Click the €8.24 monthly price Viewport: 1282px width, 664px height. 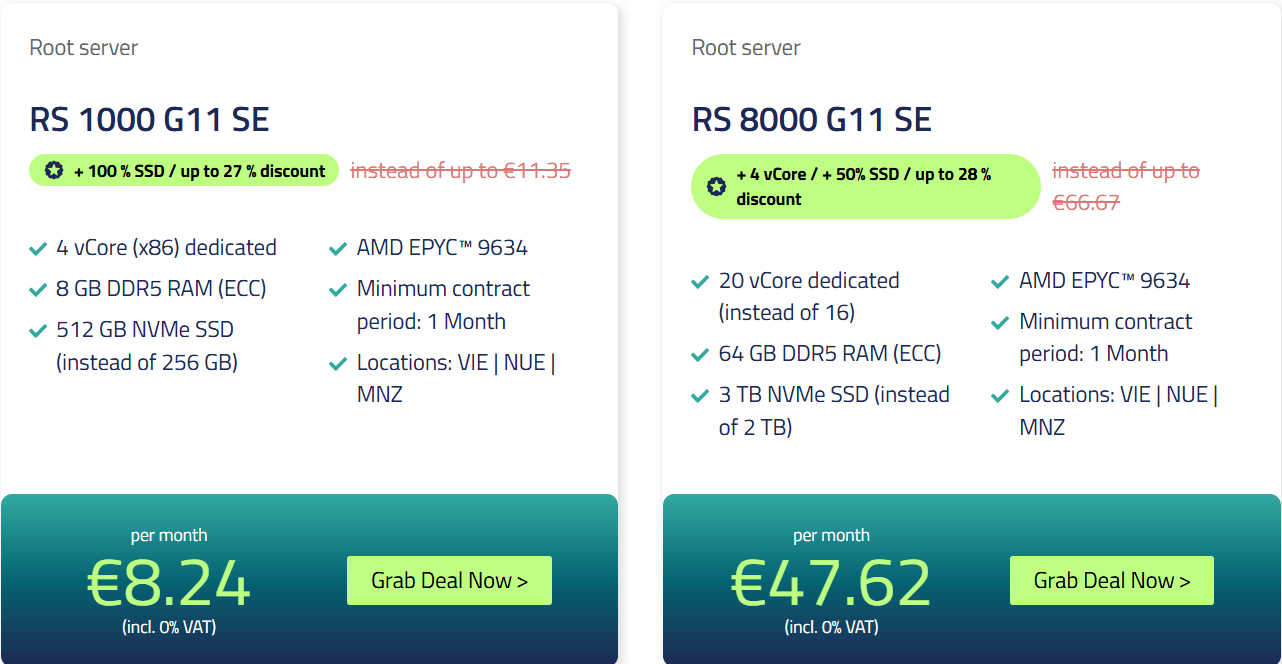click(x=169, y=583)
